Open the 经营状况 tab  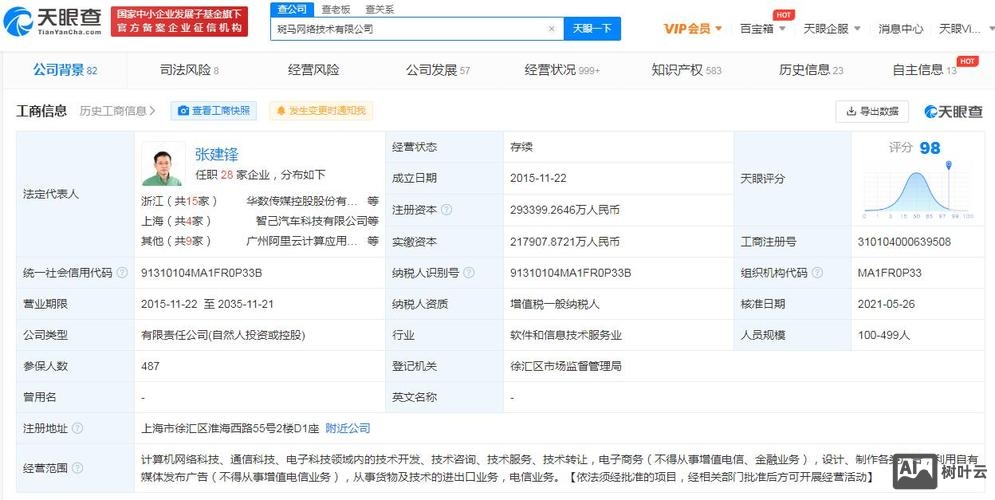tap(562, 70)
